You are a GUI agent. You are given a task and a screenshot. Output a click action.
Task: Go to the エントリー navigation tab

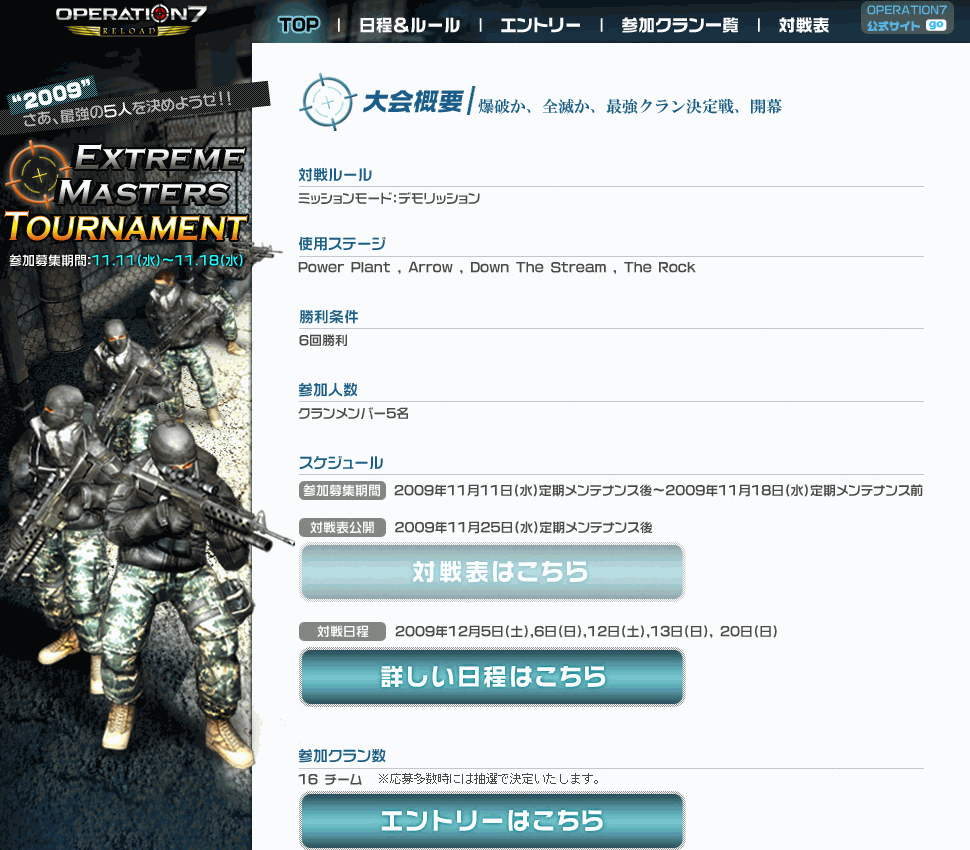pos(540,25)
